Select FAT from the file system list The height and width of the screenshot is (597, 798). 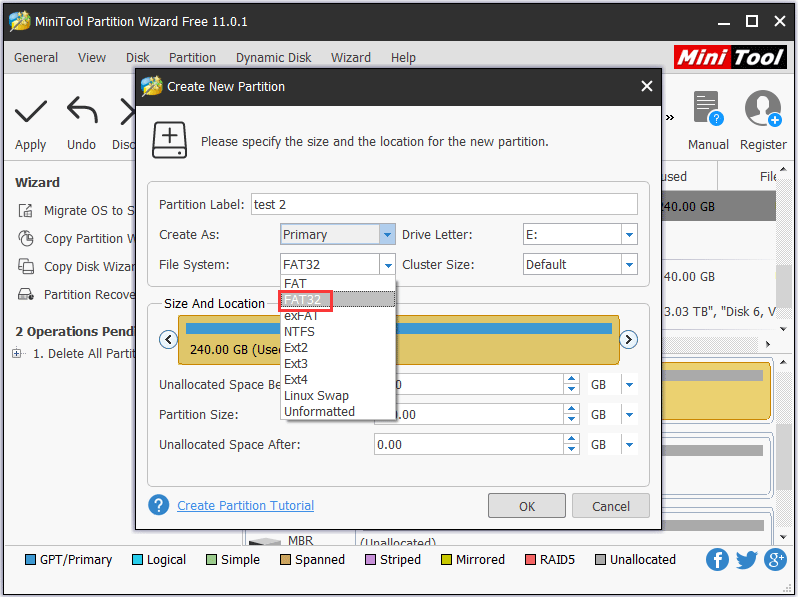tap(337, 283)
